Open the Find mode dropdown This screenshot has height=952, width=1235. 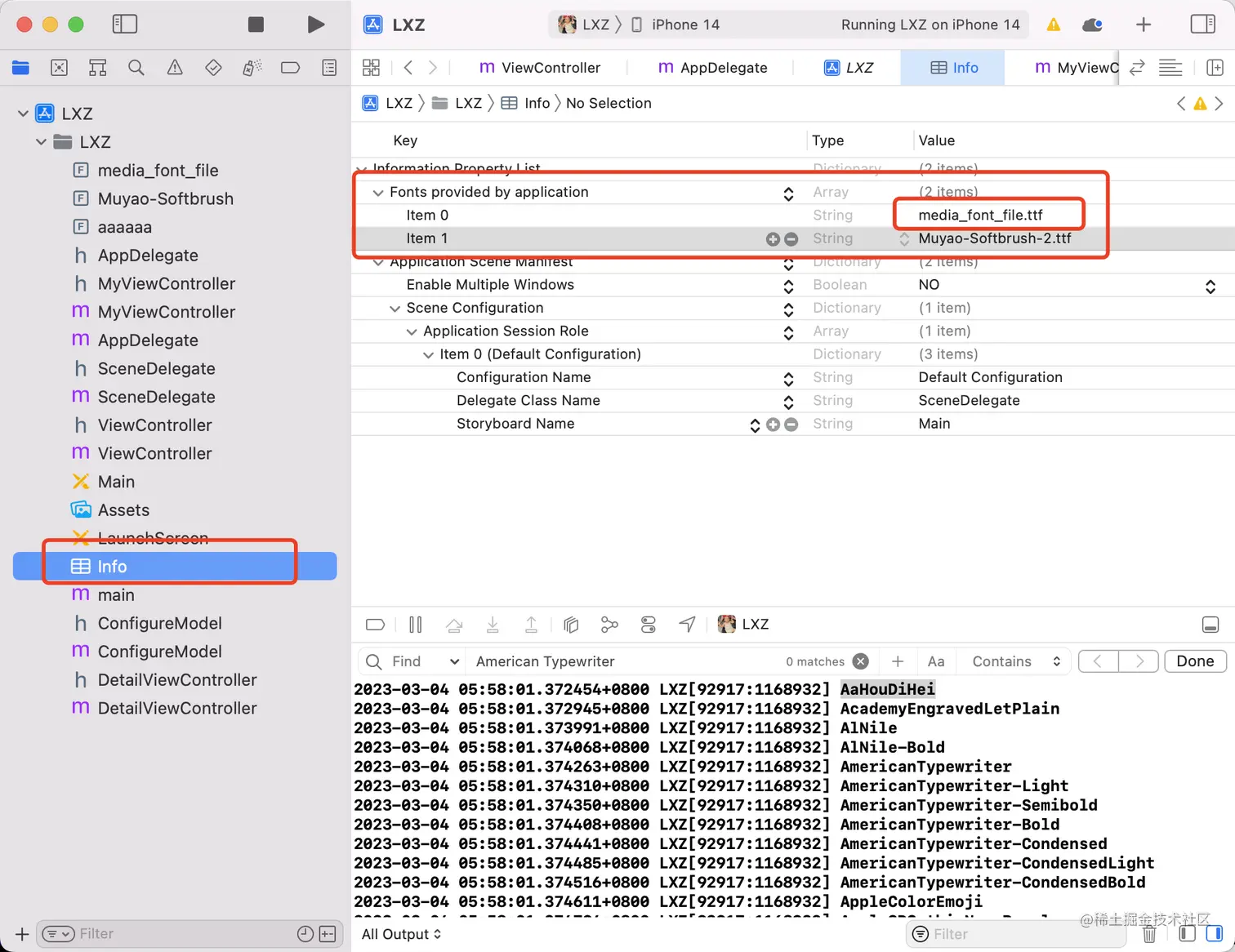pyautogui.click(x=425, y=662)
